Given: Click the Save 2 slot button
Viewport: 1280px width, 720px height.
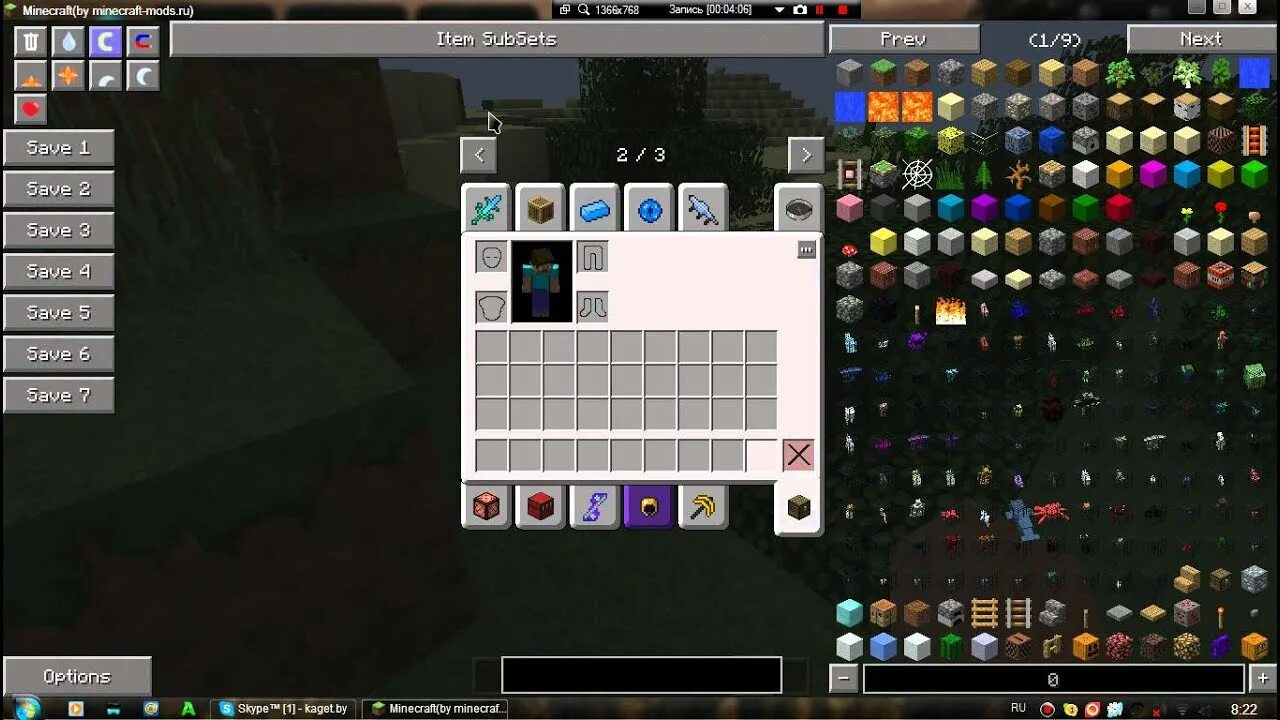Looking at the screenshot, I should [x=58, y=189].
